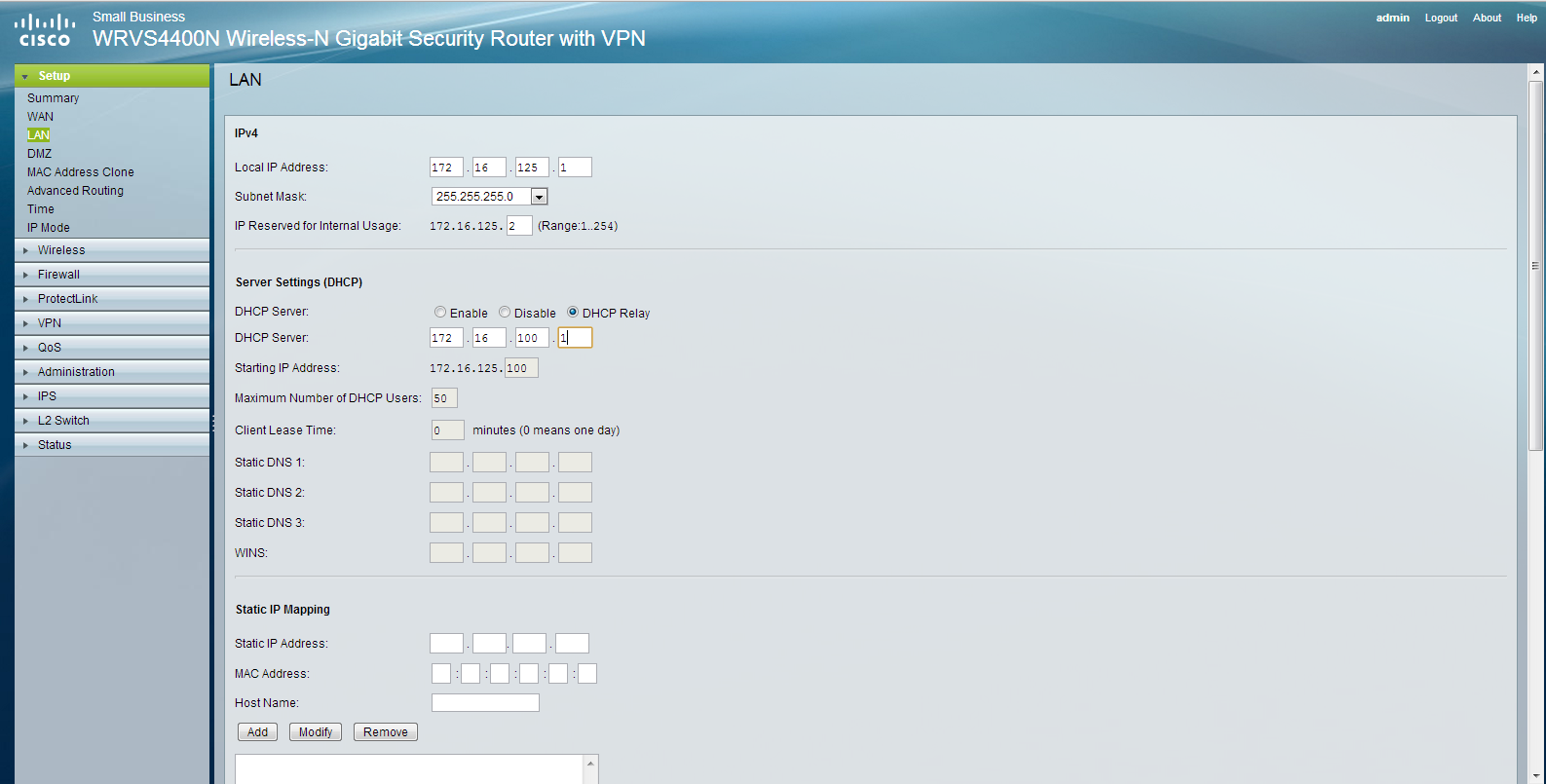Click the page scrollbar up arrow
Screen dimensions: 1546x784
(x=1536, y=72)
